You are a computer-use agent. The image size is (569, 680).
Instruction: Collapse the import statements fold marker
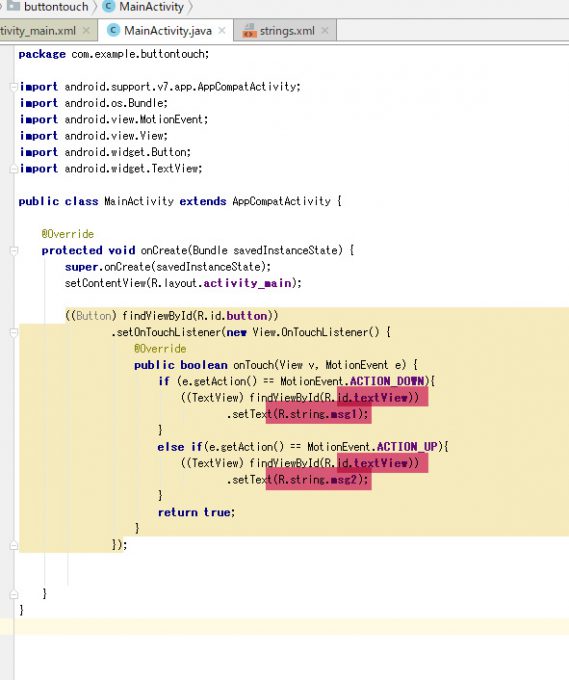pos(13,87)
